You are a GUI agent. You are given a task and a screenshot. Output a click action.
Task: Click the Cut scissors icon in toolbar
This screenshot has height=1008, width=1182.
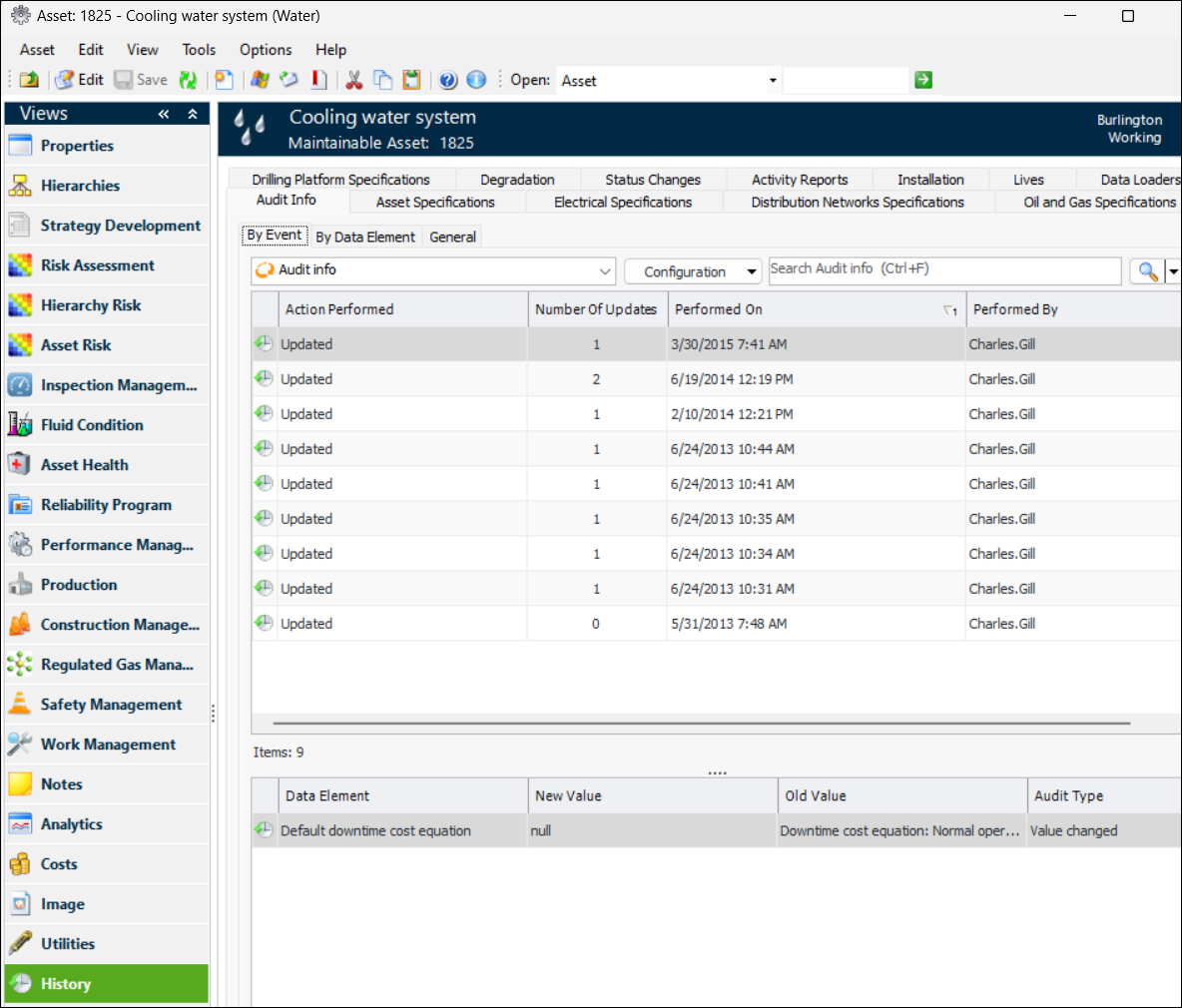click(x=353, y=80)
